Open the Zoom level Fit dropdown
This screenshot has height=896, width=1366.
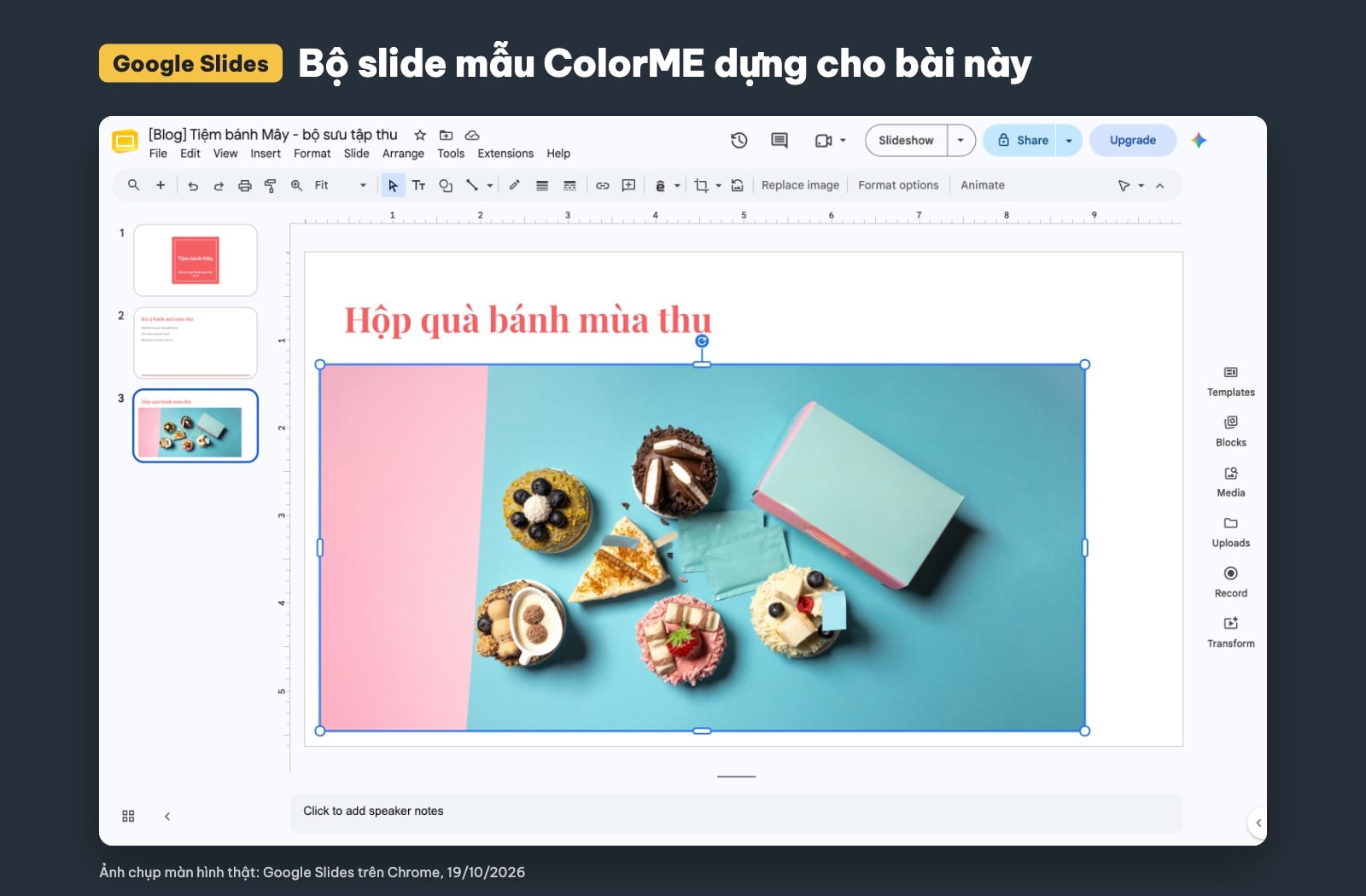coord(341,185)
